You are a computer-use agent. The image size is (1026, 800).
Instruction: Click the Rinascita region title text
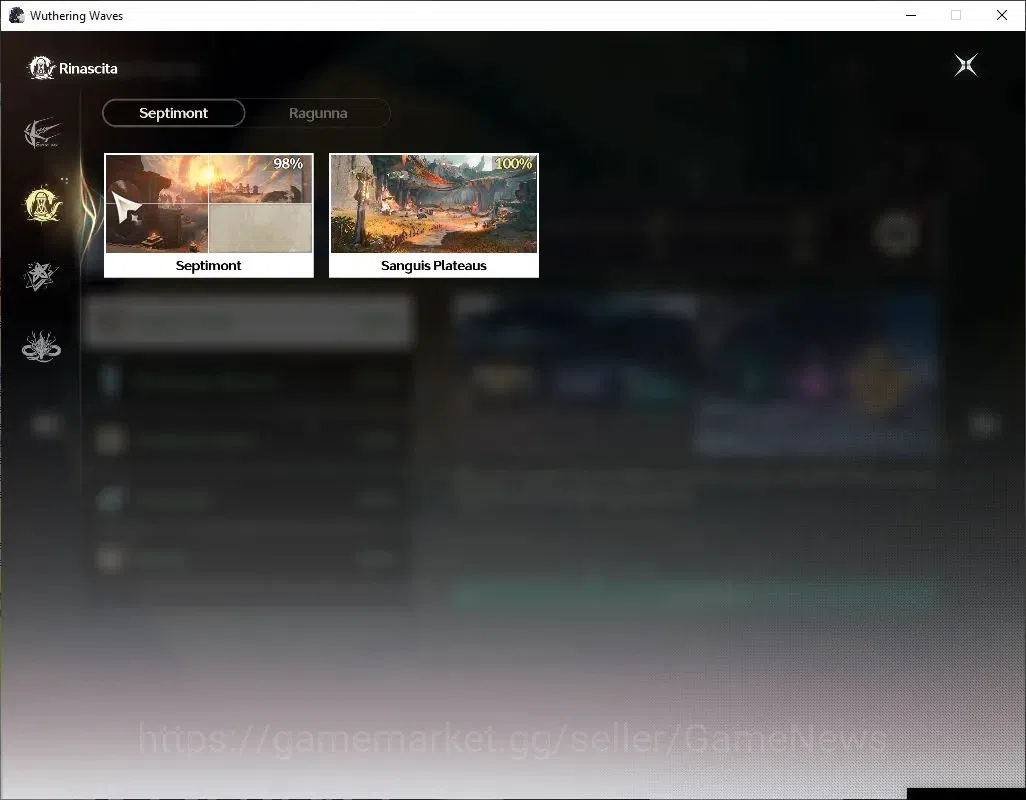point(88,69)
